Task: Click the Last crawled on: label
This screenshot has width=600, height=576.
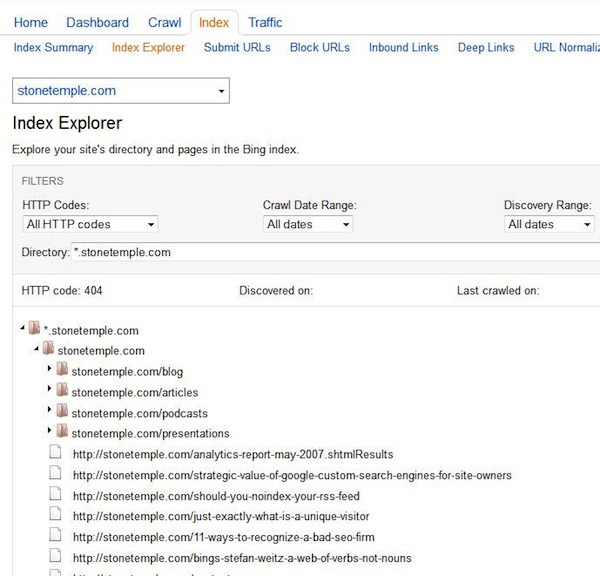Action: [x=498, y=290]
